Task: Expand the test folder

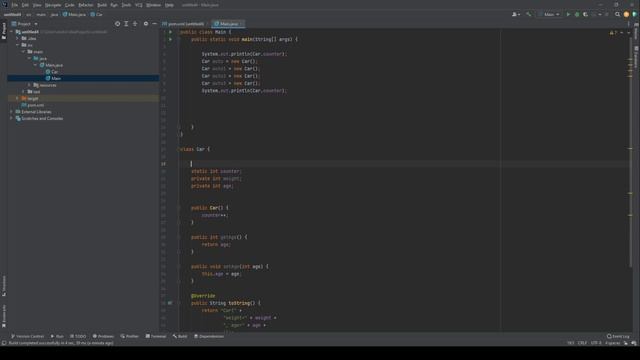Action: [x=24, y=92]
